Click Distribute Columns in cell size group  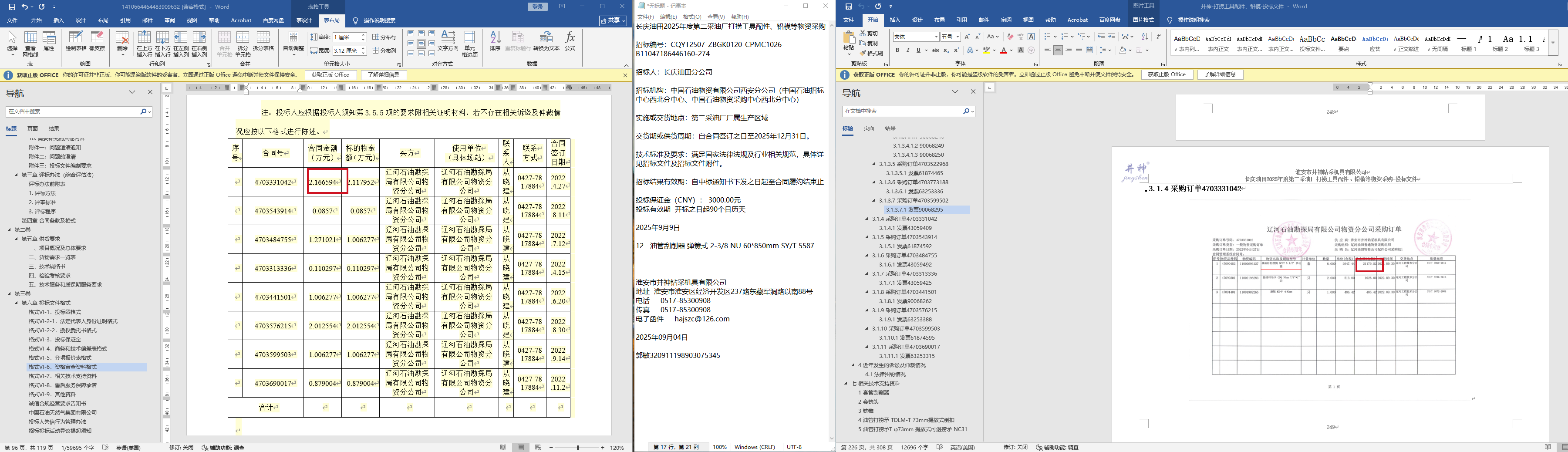pyautogui.click(x=384, y=51)
